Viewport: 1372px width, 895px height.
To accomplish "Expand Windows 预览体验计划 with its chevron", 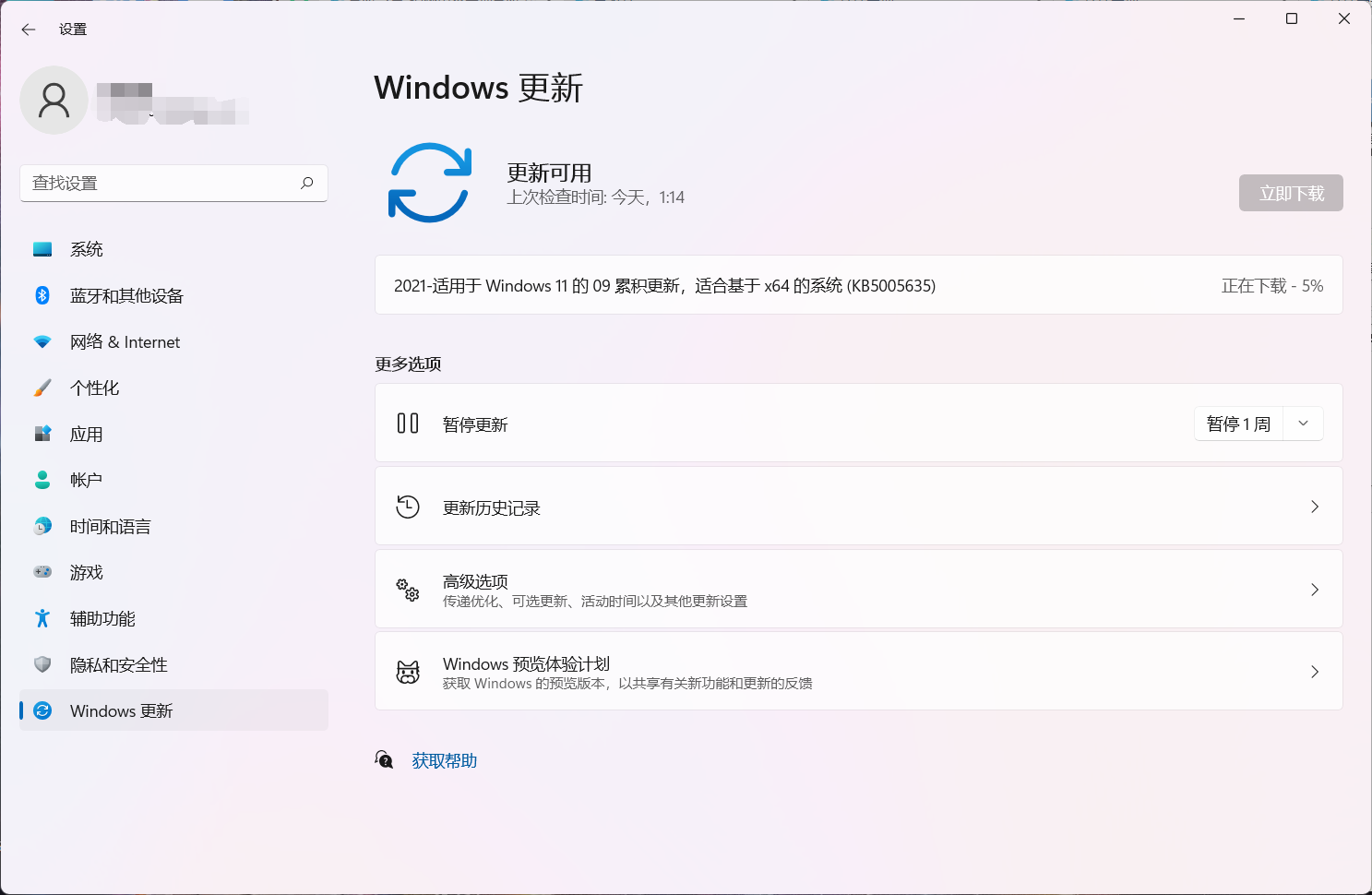I will 1315,672.
